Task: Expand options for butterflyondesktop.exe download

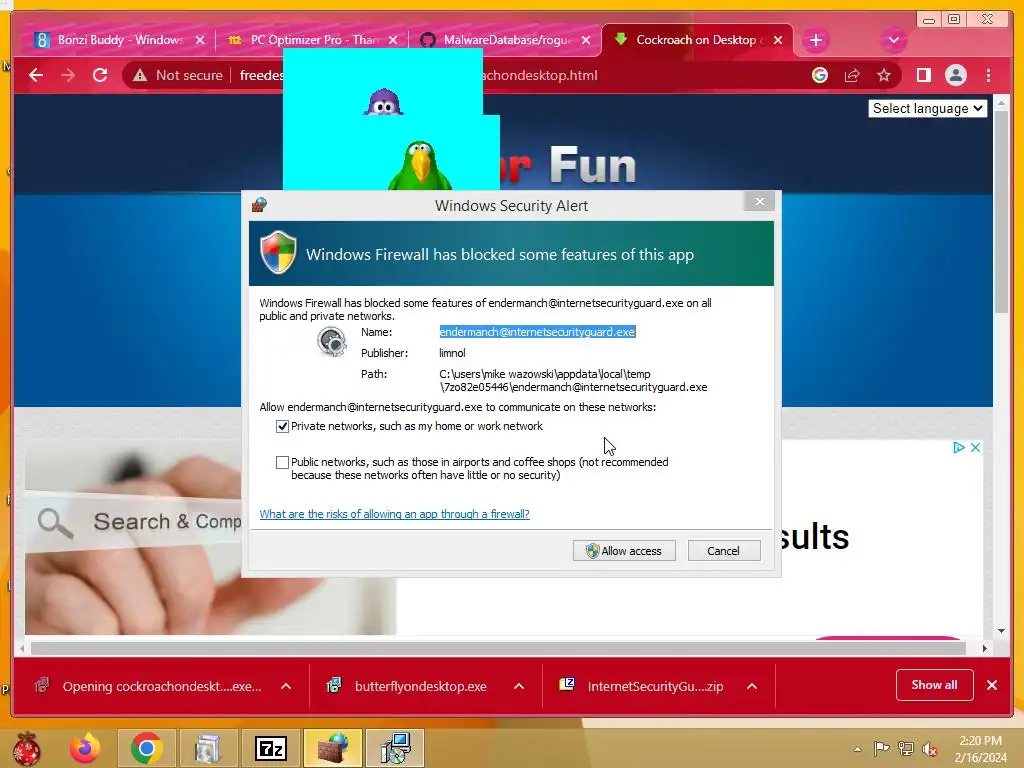Action: [x=519, y=686]
